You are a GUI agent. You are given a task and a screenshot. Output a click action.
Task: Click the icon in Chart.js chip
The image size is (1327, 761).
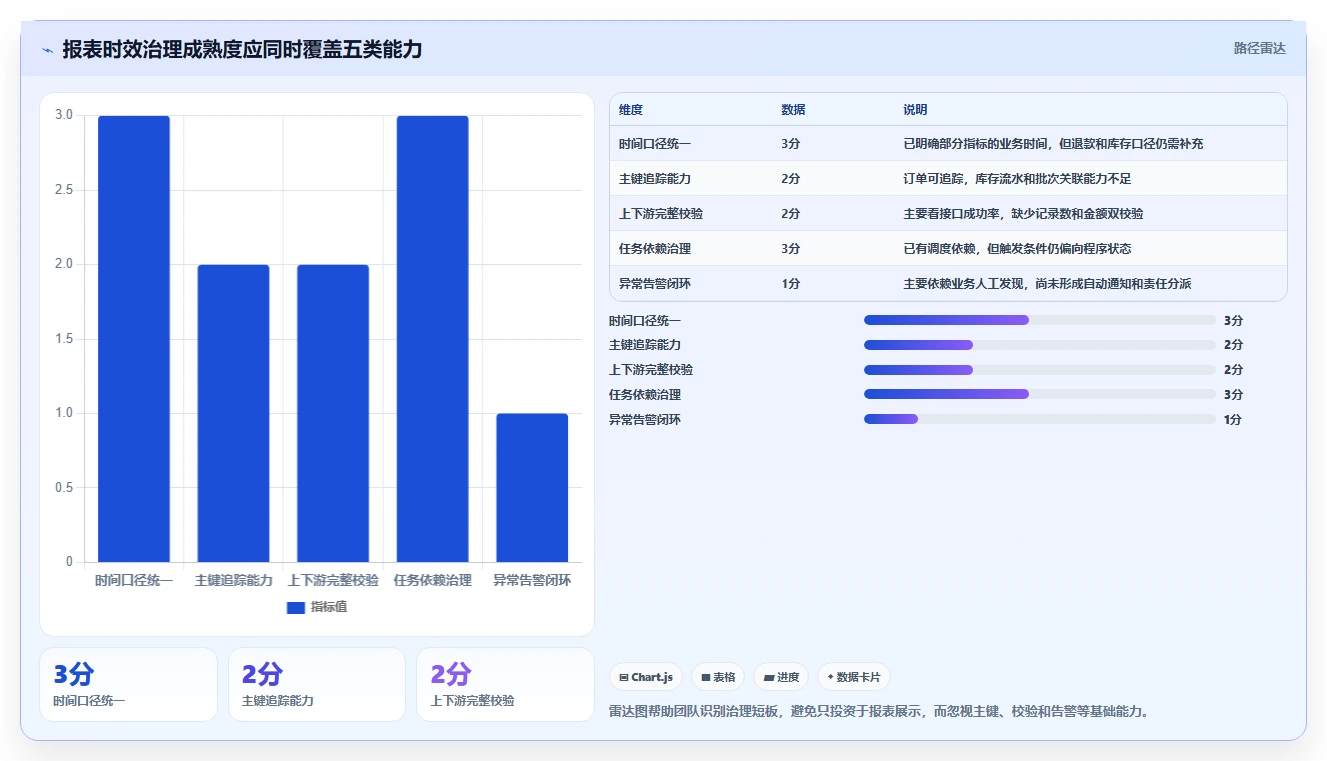[x=624, y=677]
